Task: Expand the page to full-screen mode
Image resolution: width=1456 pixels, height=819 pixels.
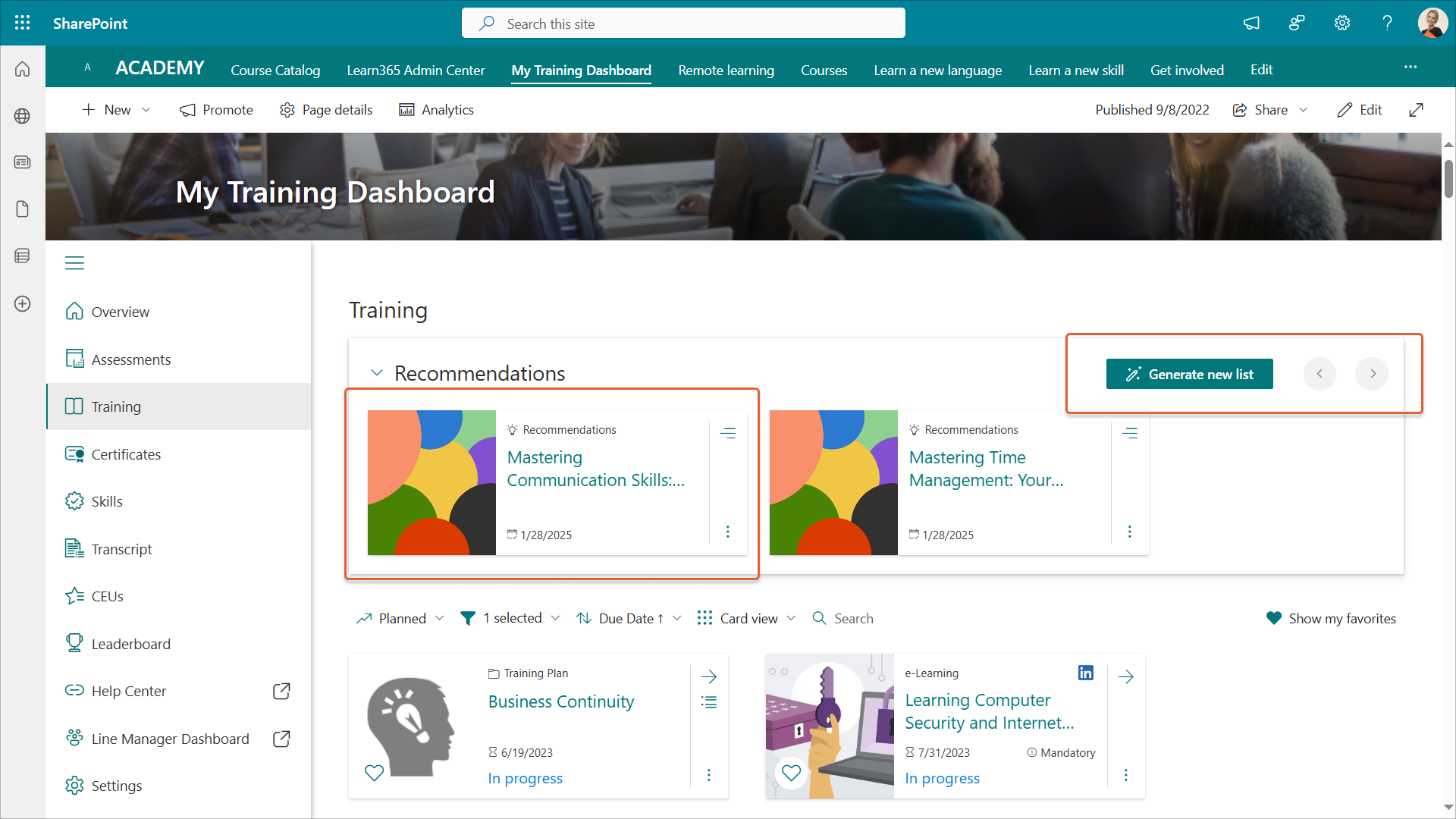Action: 1416,110
